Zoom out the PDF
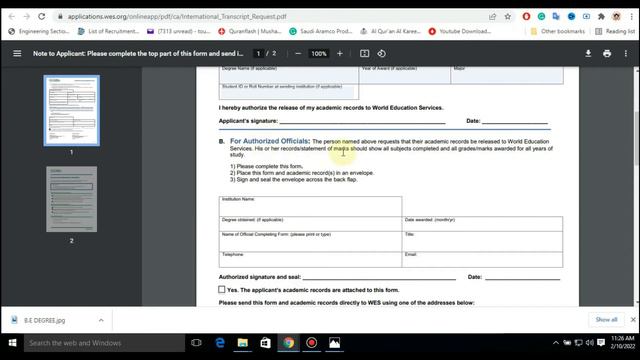The width and height of the screenshot is (640, 360). (298, 53)
